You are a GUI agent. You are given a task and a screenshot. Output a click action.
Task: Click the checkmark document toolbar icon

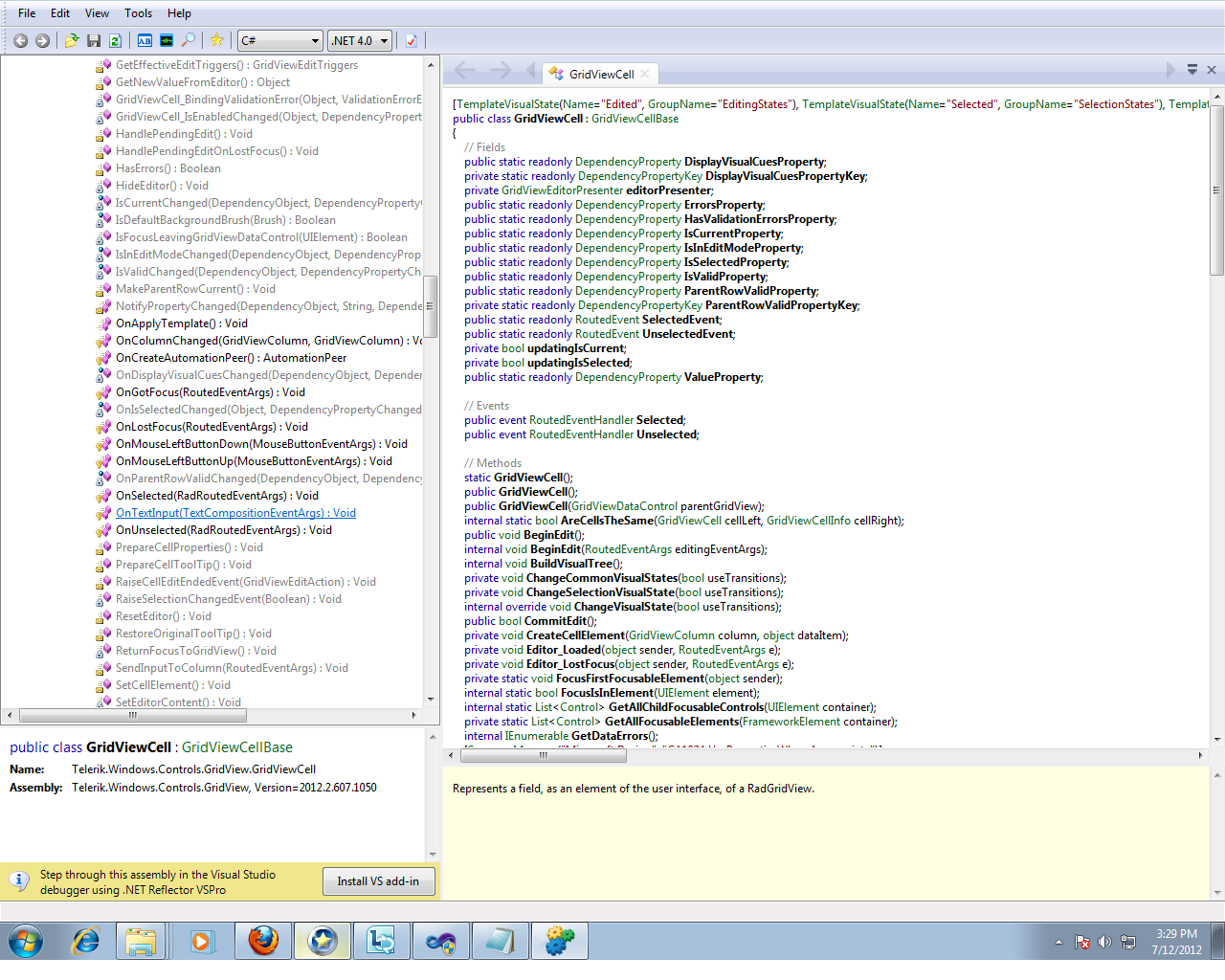(412, 40)
